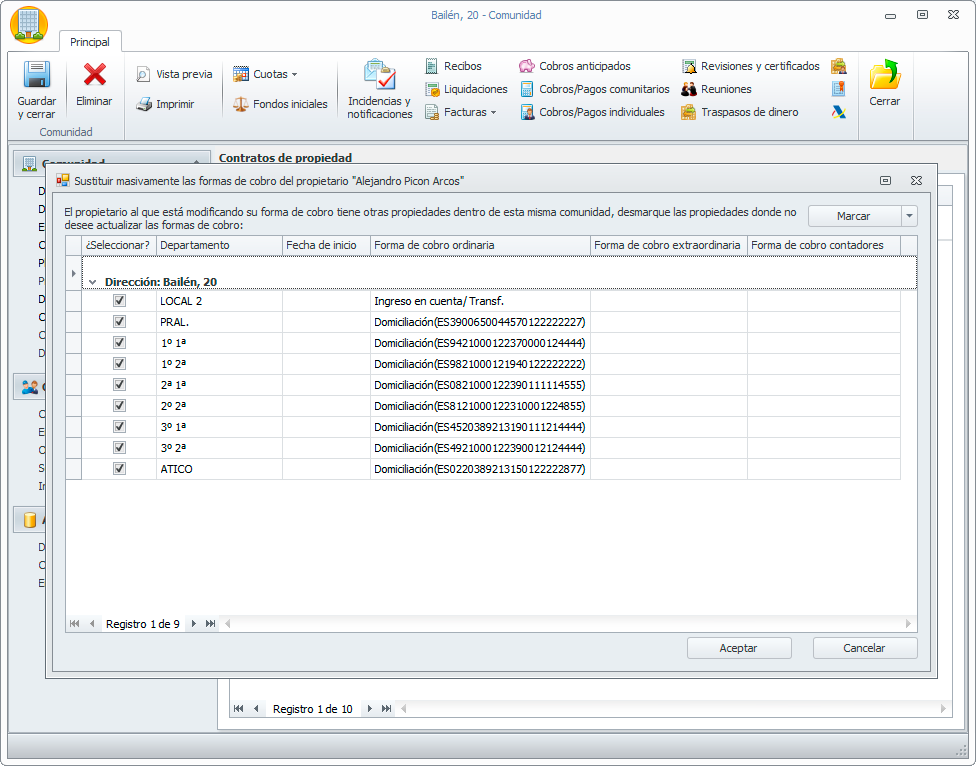Screen dimensions: 976x766
Task: Open the dropdown arrow beside Marcar
Action: 909,216
